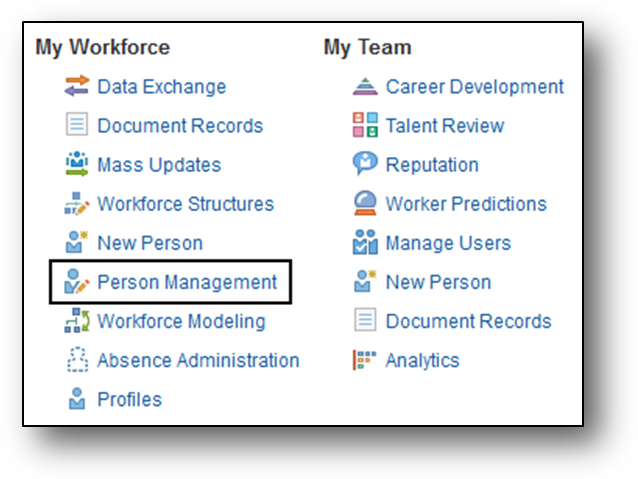Go to the Profiles link
The height and width of the screenshot is (479, 638).
tap(129, 400)
